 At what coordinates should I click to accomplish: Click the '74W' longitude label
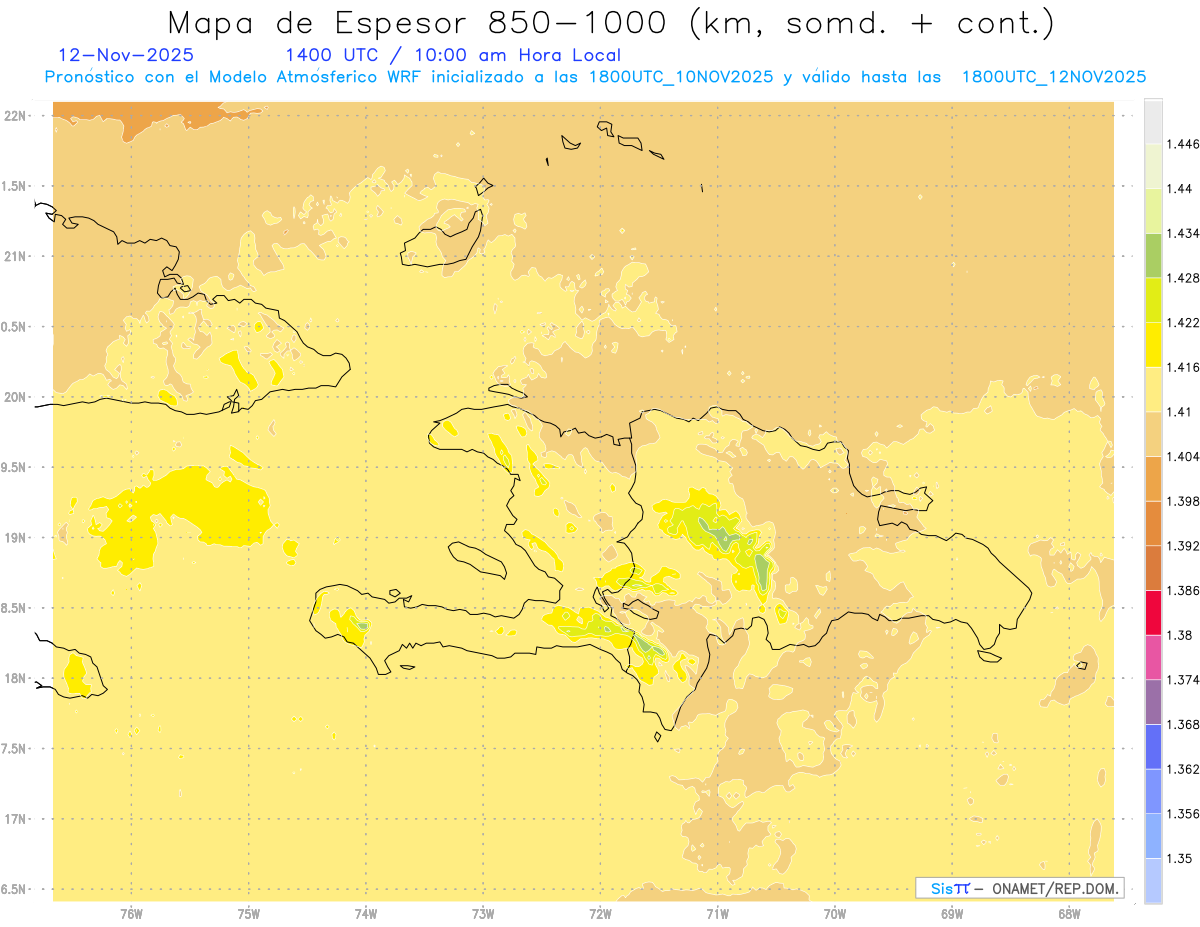tap(366, 913)
